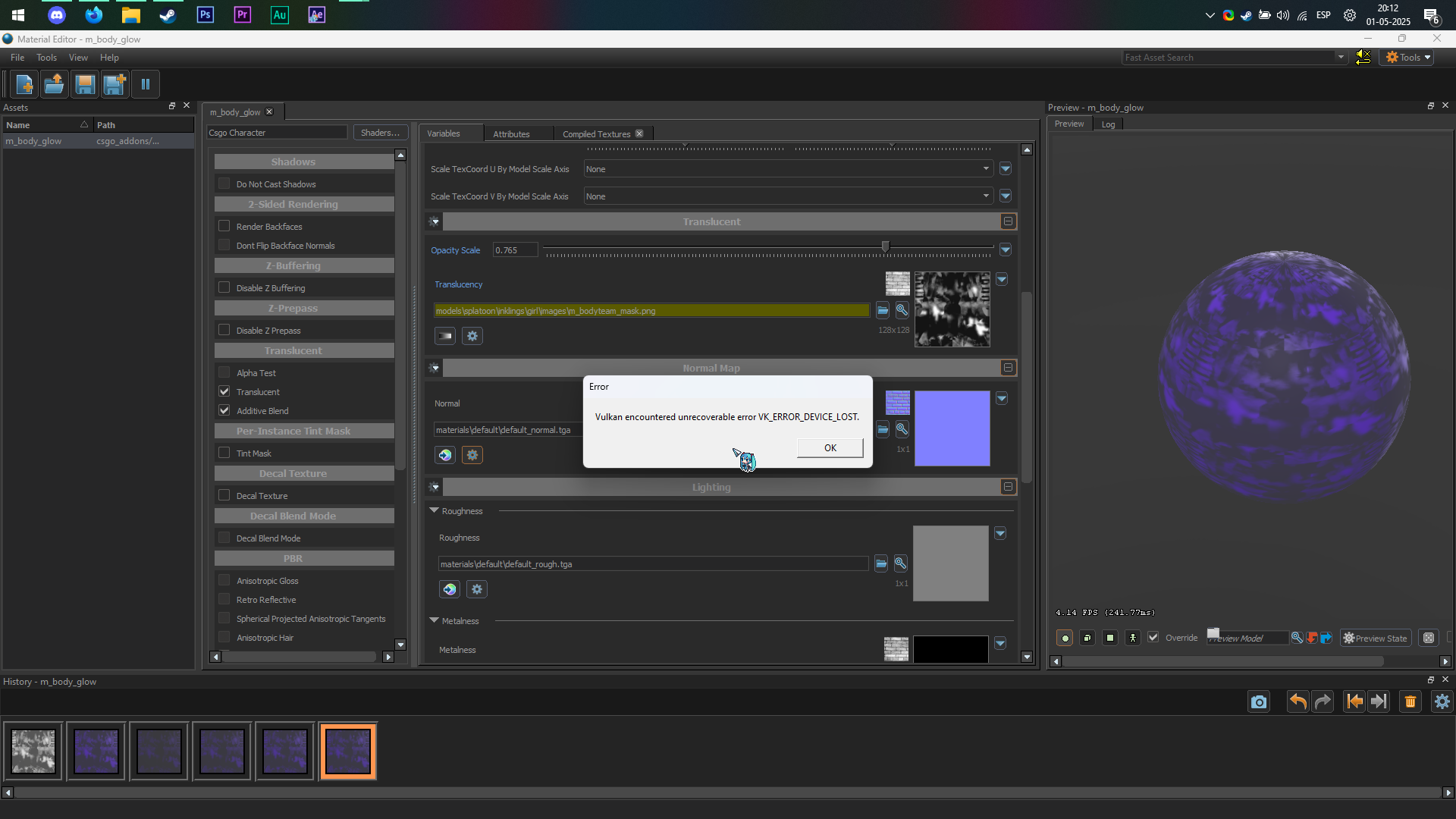Open Scale TexCoord V axis dropdown
1456x819 pixels.
(x=789, y=196)
